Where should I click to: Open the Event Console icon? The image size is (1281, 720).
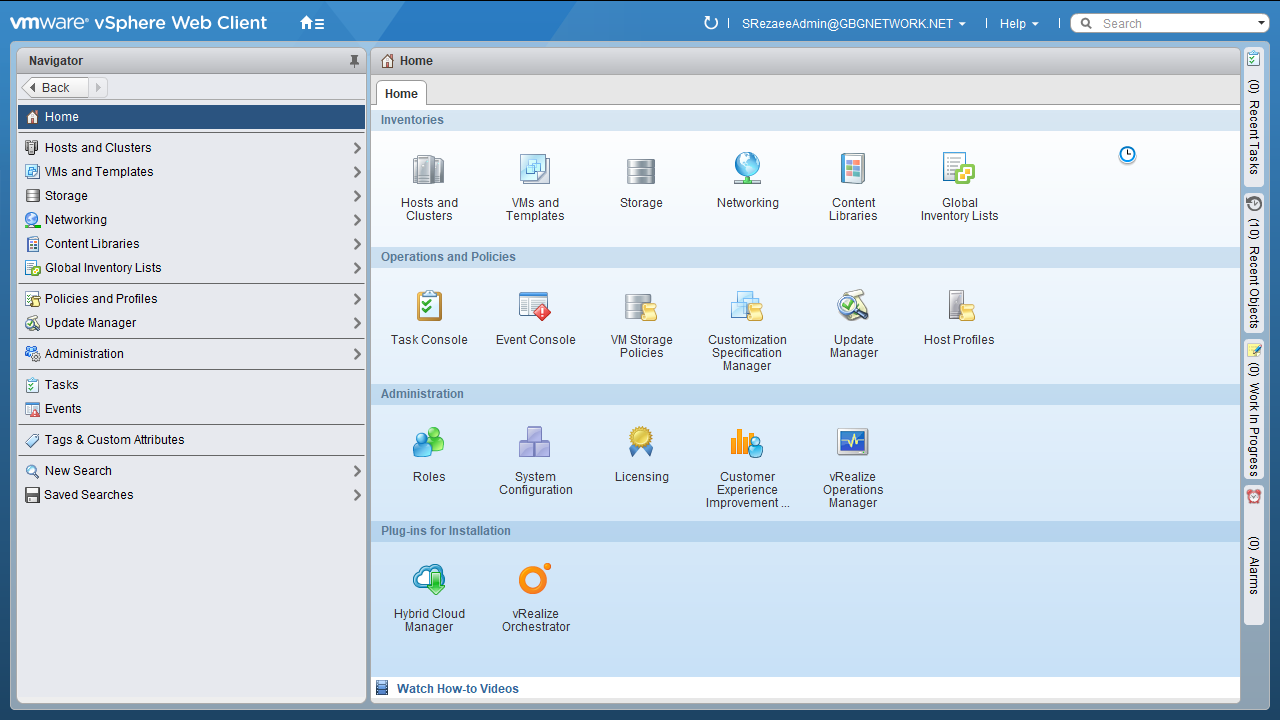point(535,307)
